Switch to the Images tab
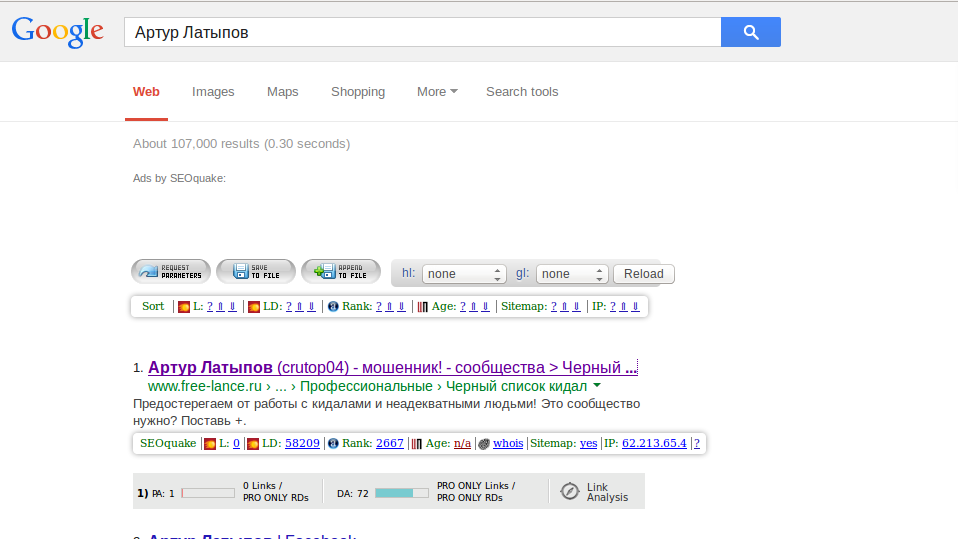The height and width of the screenshot is (539, 958). pos(213,92)
